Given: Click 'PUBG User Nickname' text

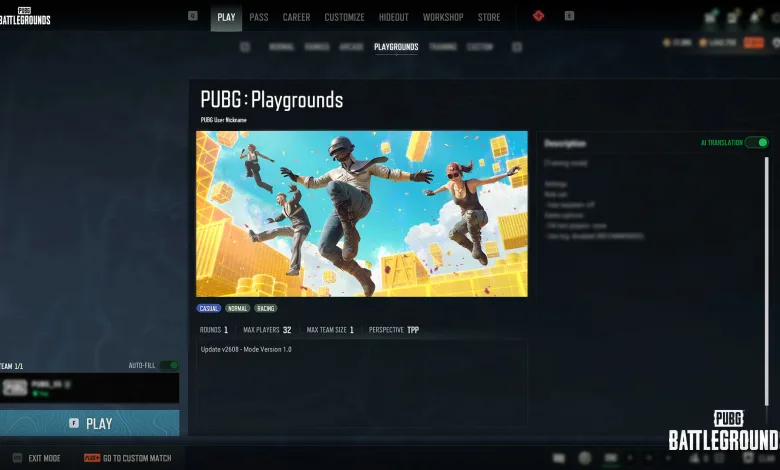Looking at the screenshot, I should pyautogui.click(x=223, y=120).
